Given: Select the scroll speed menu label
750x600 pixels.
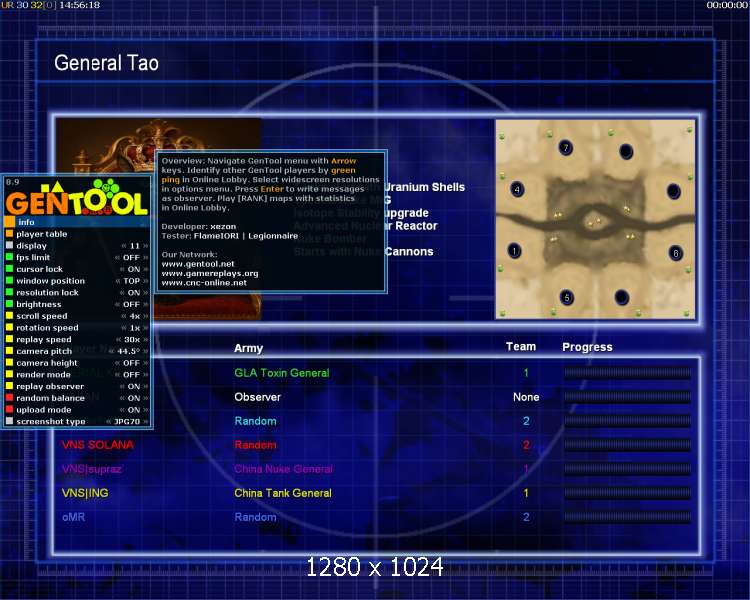Looking at the screenshot, I should click(42, 316).
